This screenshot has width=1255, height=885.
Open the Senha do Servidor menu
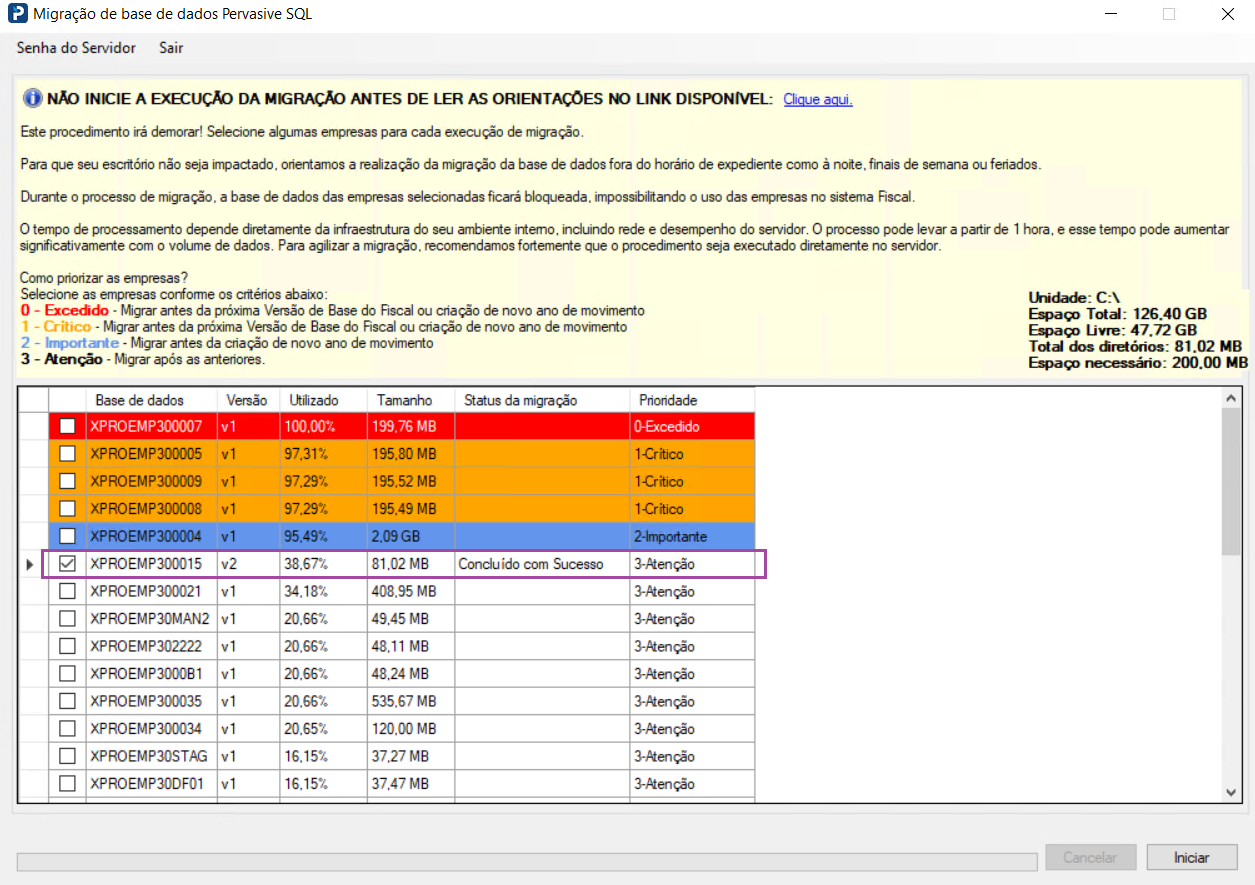[76, 48]
